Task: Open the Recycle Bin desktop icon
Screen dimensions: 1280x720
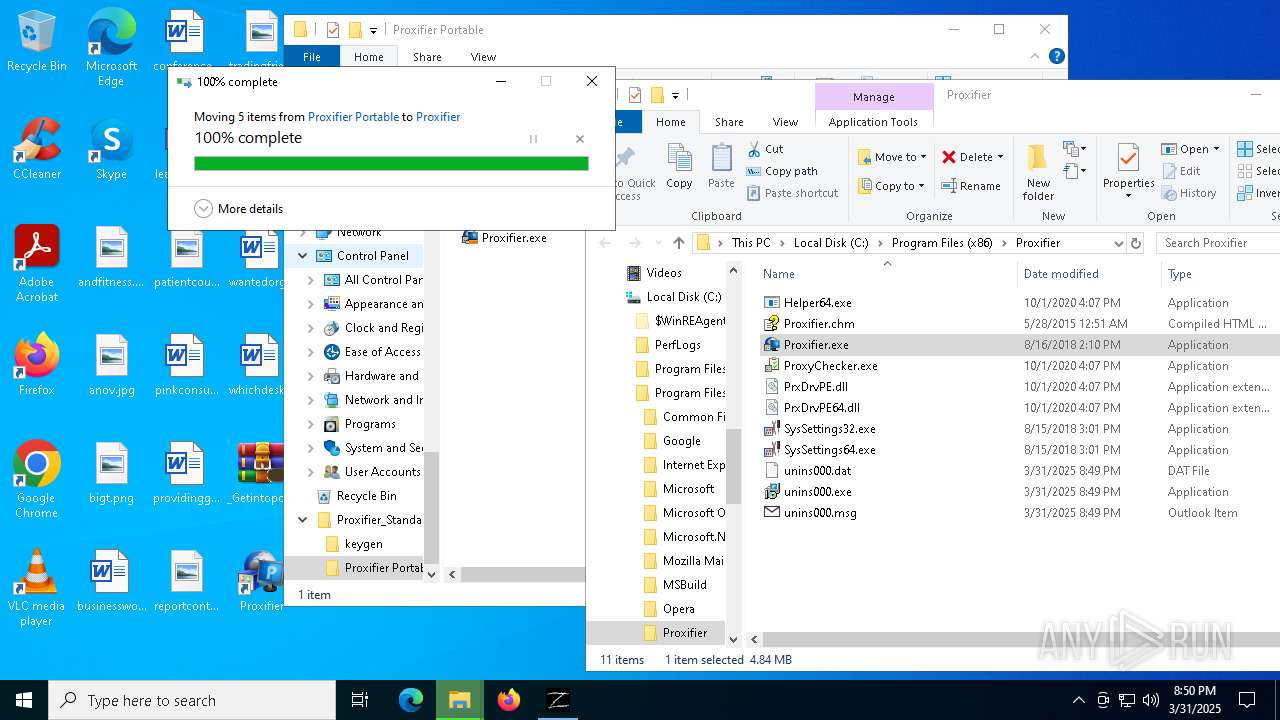Action: (36, 41)
